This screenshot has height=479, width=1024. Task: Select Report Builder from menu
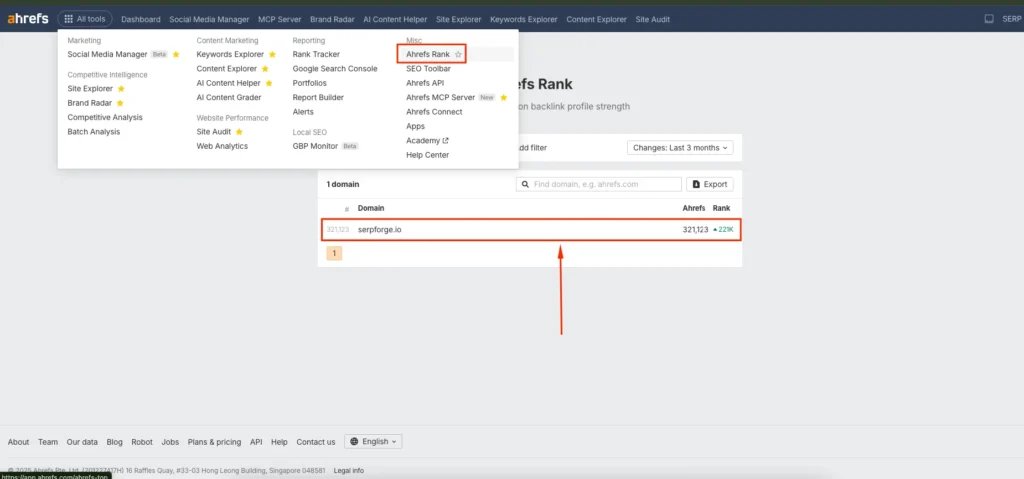point(318,97)
